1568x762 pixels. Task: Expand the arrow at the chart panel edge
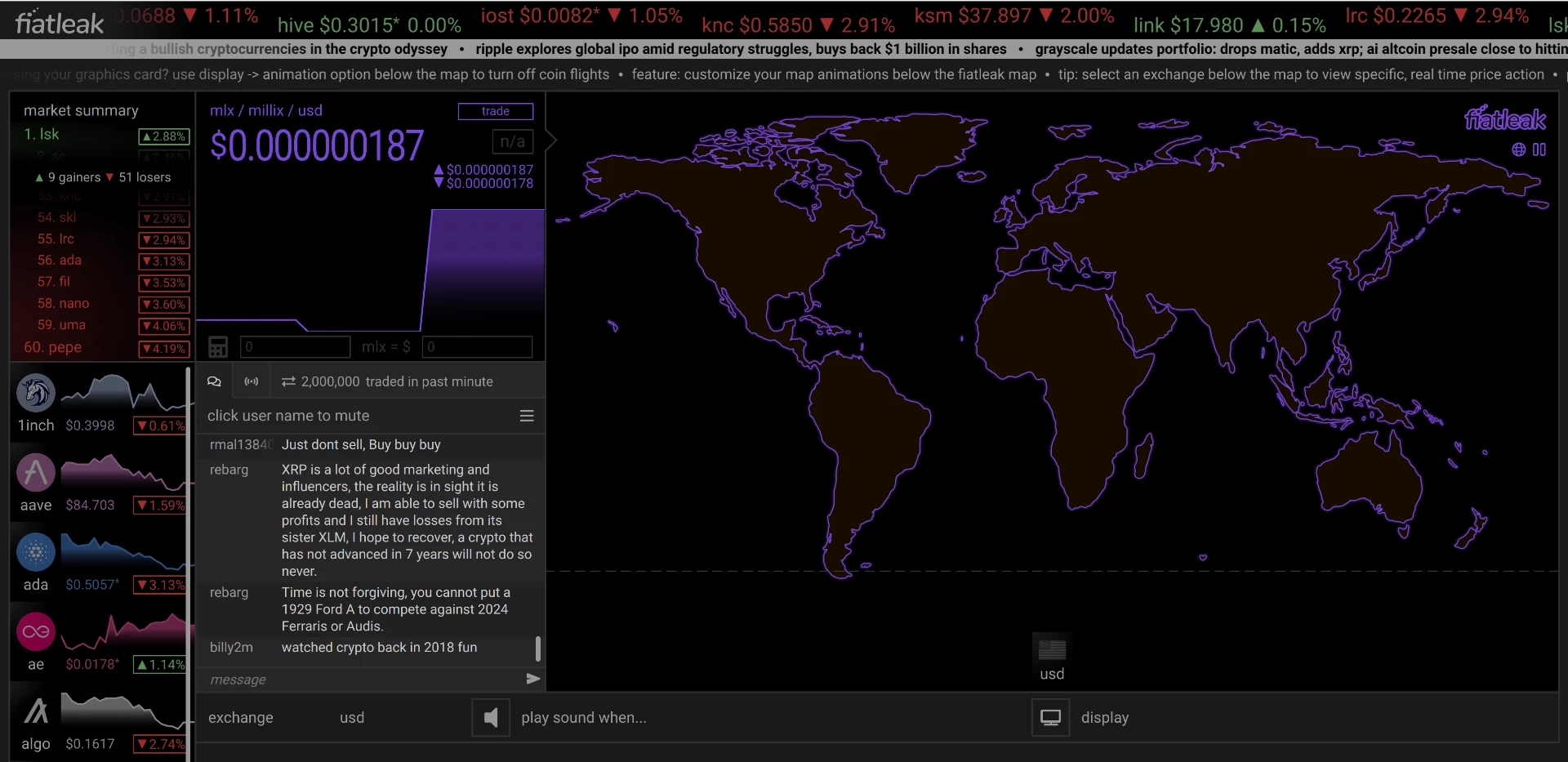[x=551, y=140]
